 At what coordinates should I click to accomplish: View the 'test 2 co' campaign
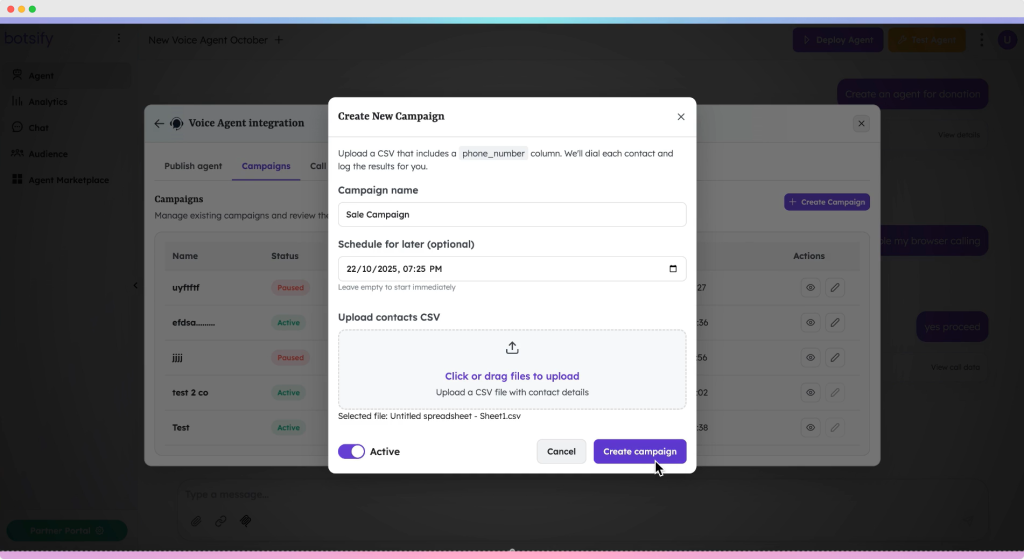[810, 392]
